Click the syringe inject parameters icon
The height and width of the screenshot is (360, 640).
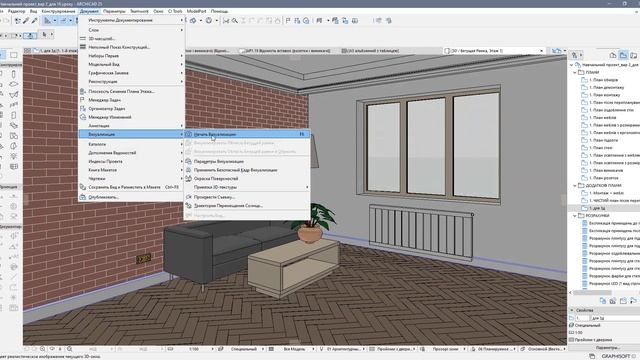34,20
